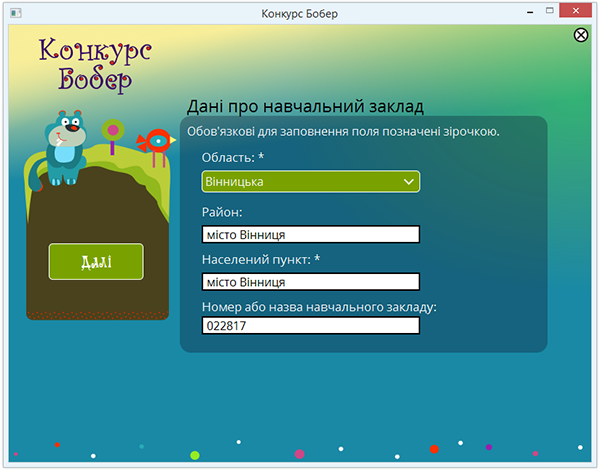The height and width of the screenshot is (470, 600).
Task: Click the heading Дані про навчальний заклад
Action: pos(306,106)
